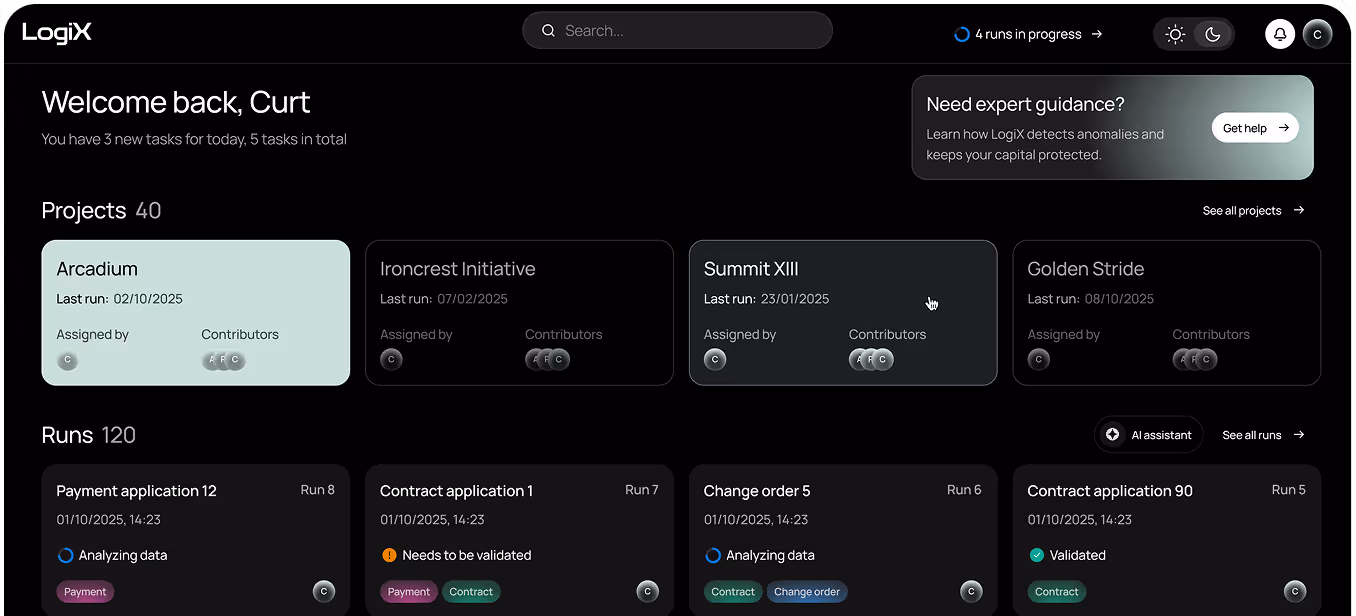Click the analyzing spinner on Payment application 12
The width and height of the screenshot is (1356, 616).
(64, 554)
